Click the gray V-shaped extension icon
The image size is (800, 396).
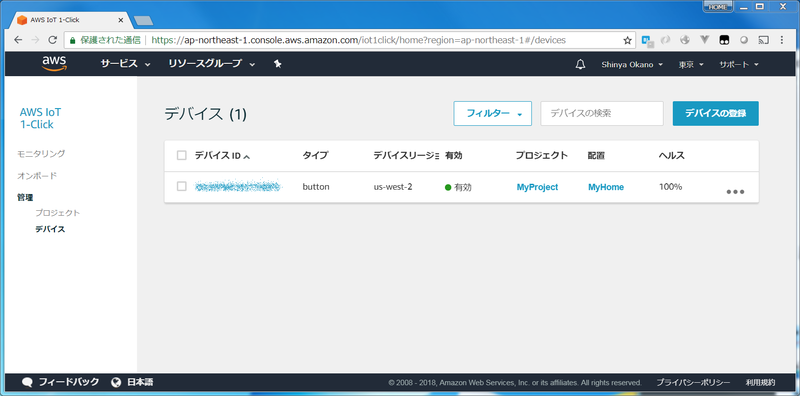(705, 40)
